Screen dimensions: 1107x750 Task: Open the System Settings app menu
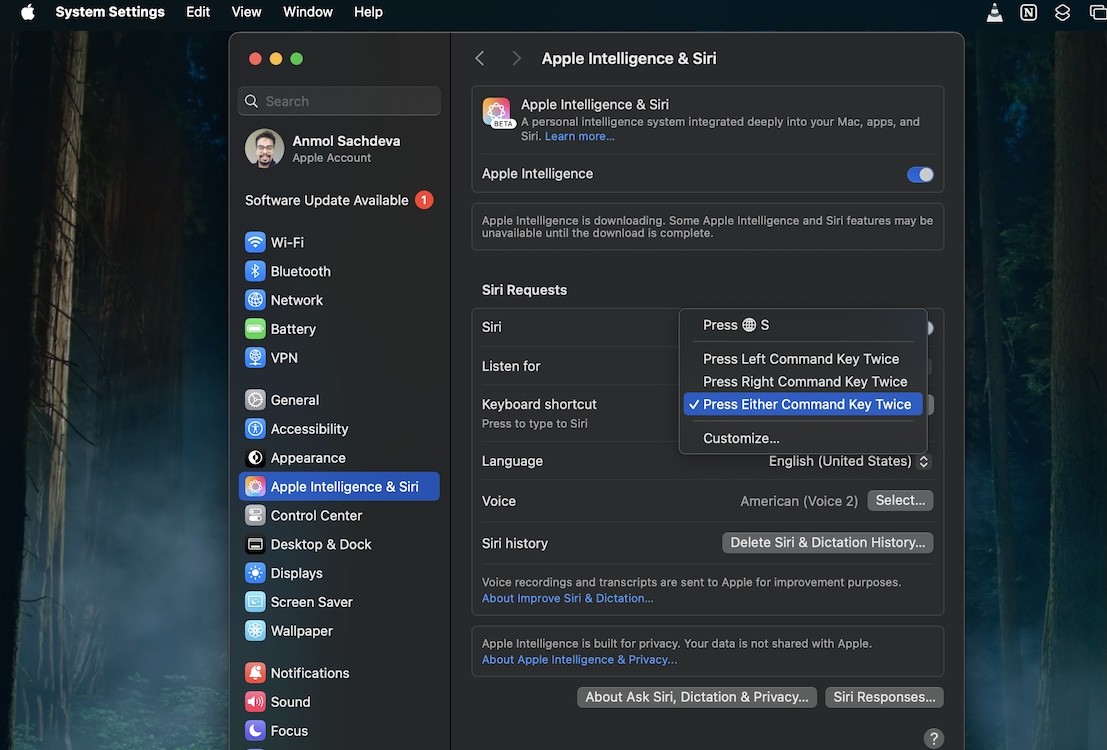(109, 12)
